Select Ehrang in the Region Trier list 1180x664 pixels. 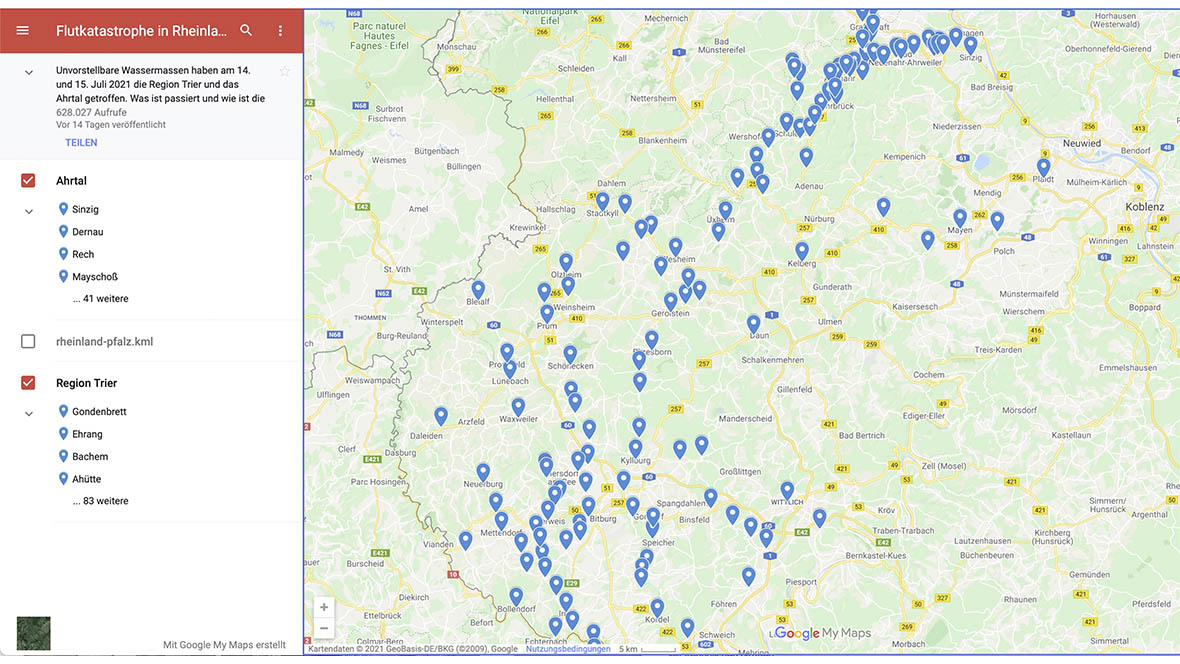pos(87,434)
